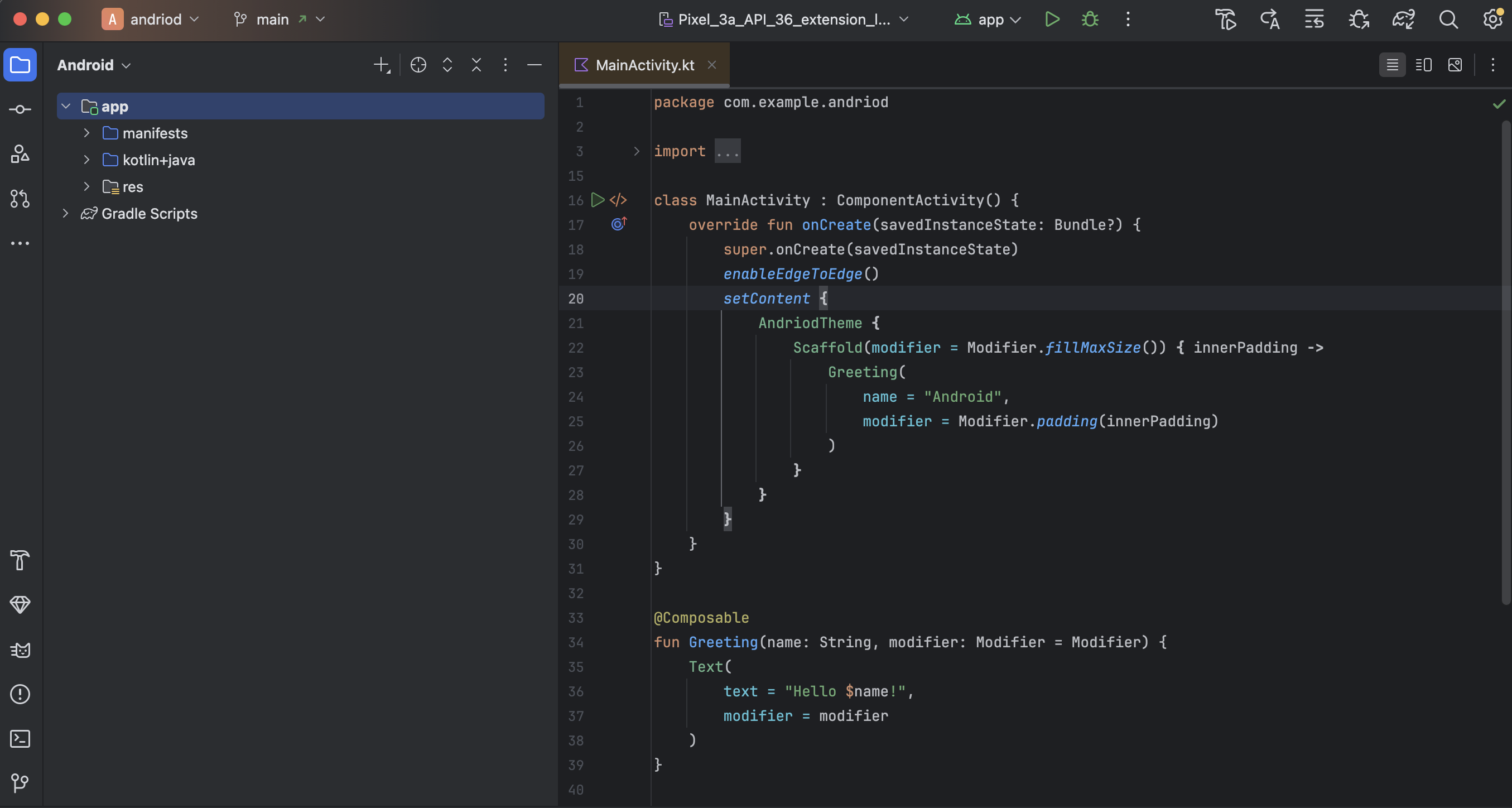Open the Android project view dropdown

point(94,65)
